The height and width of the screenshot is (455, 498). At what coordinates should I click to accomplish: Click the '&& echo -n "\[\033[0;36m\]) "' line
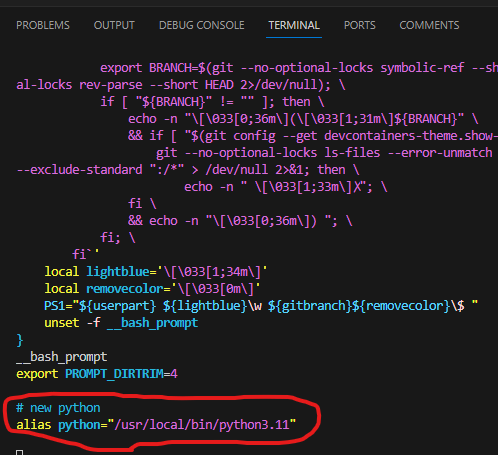pos(240,221)
